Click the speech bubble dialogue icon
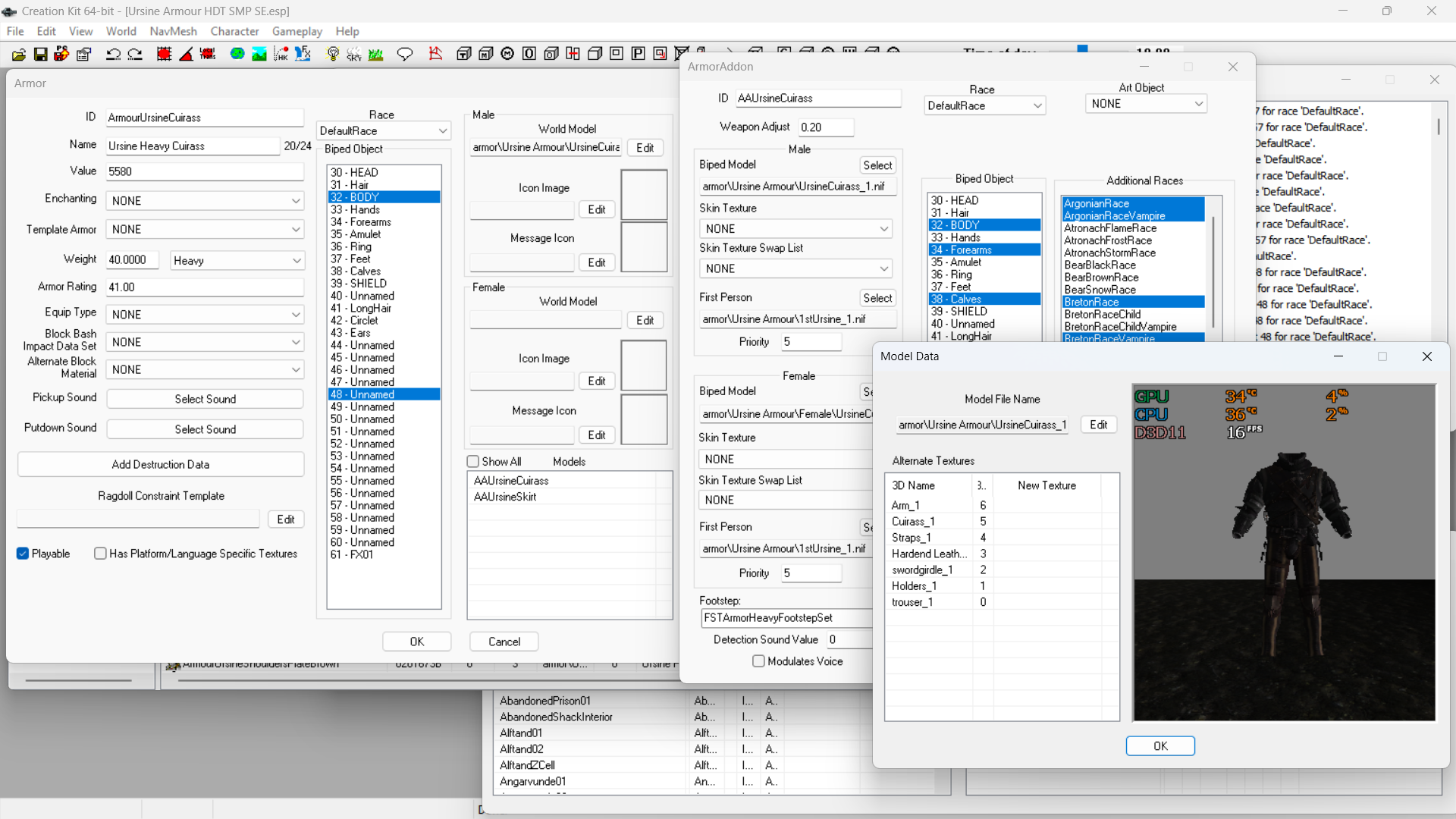This screenshot has width=1456, height=819. click(405, 54)
